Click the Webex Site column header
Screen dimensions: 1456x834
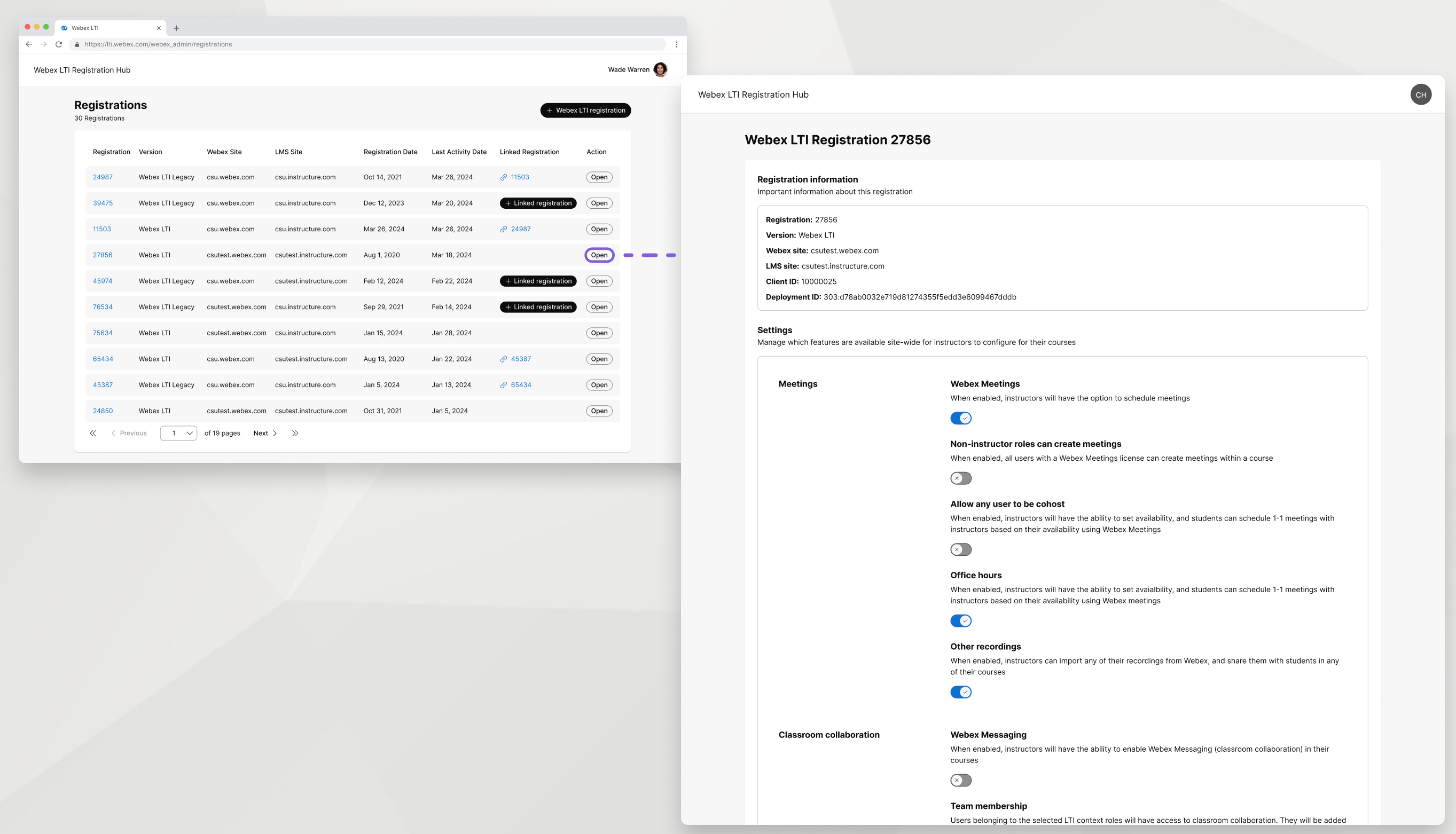point(224,152)
